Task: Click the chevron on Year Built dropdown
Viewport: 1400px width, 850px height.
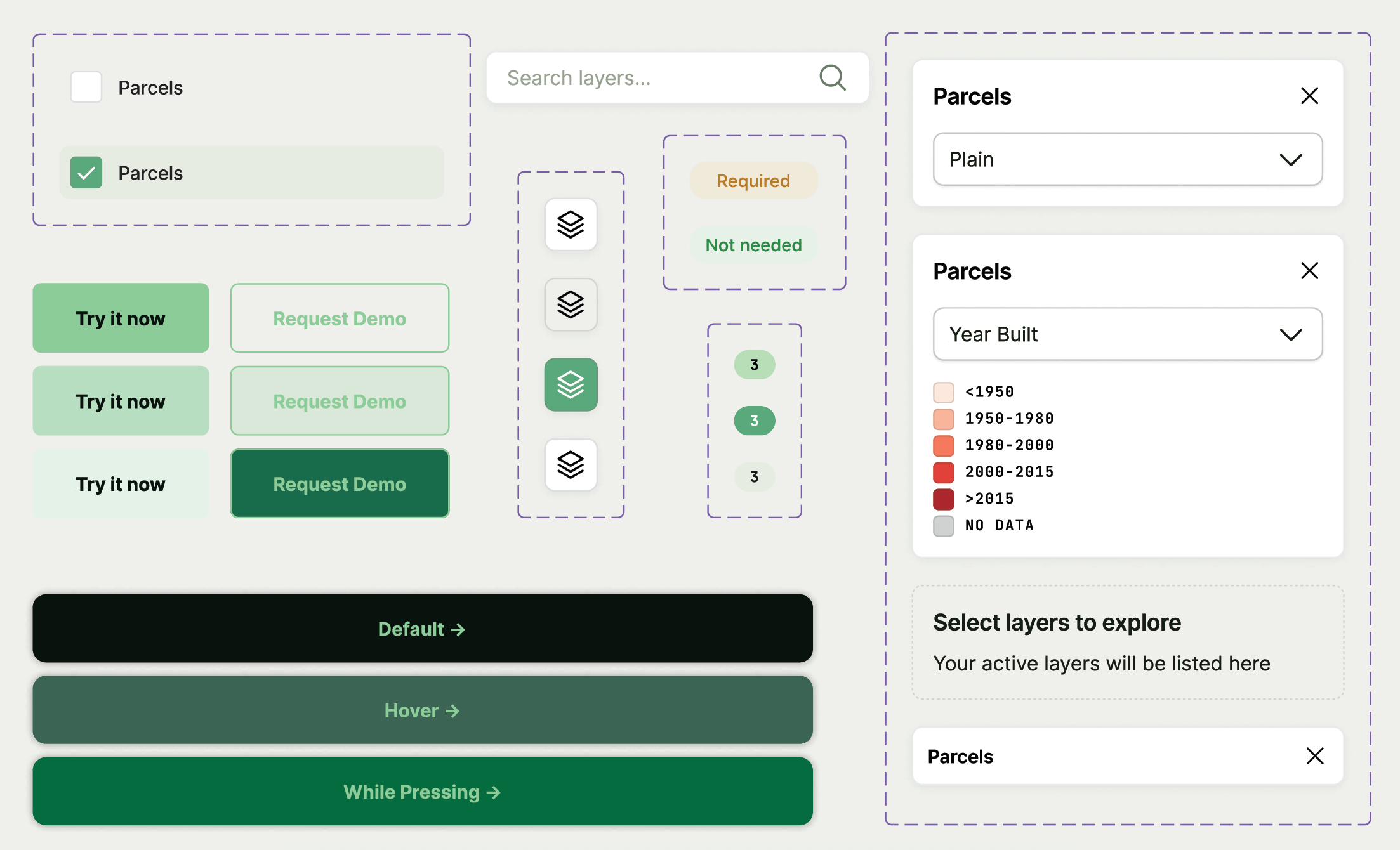Action: [1291, 335]
